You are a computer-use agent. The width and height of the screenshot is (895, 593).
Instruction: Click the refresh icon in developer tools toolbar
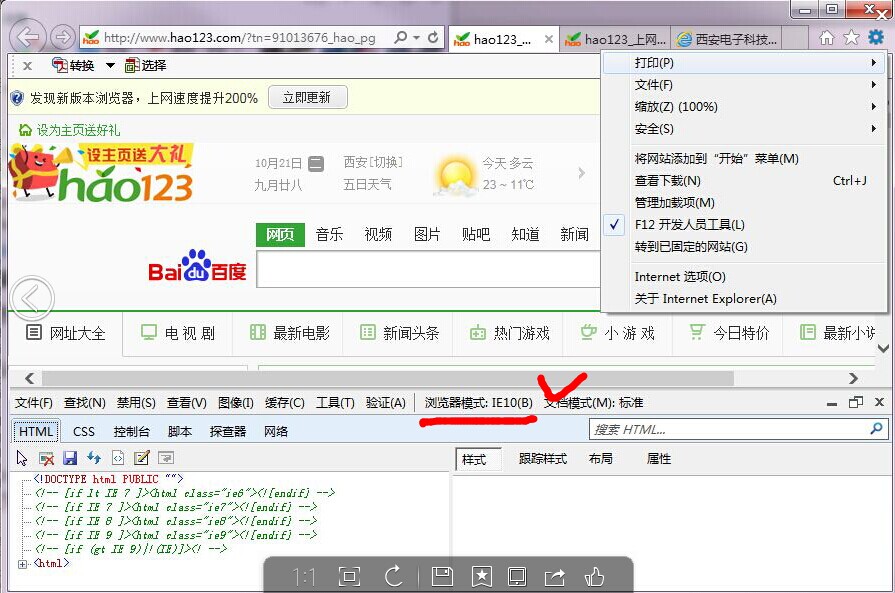(94, 458)
